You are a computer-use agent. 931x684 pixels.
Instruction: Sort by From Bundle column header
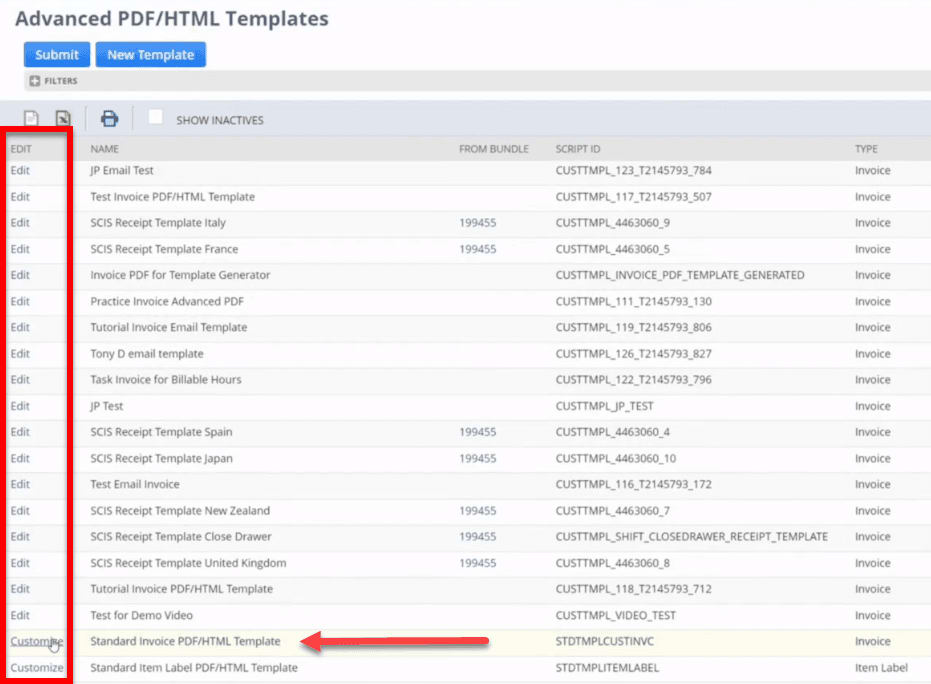click(493, 149)
